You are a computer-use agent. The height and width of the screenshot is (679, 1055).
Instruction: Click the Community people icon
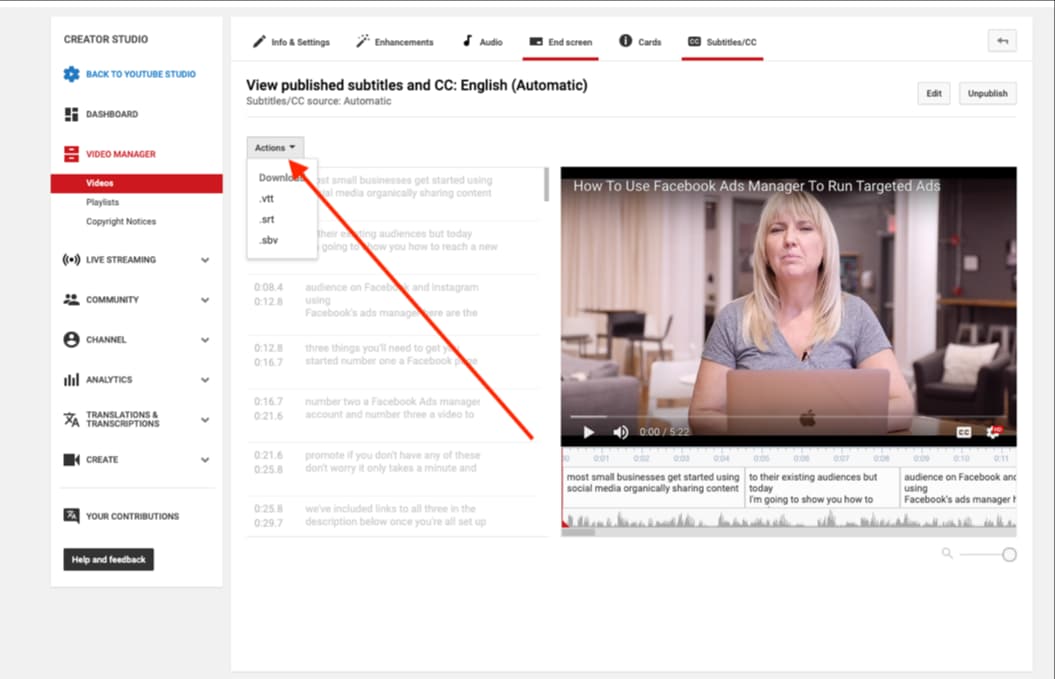point(71,299)
